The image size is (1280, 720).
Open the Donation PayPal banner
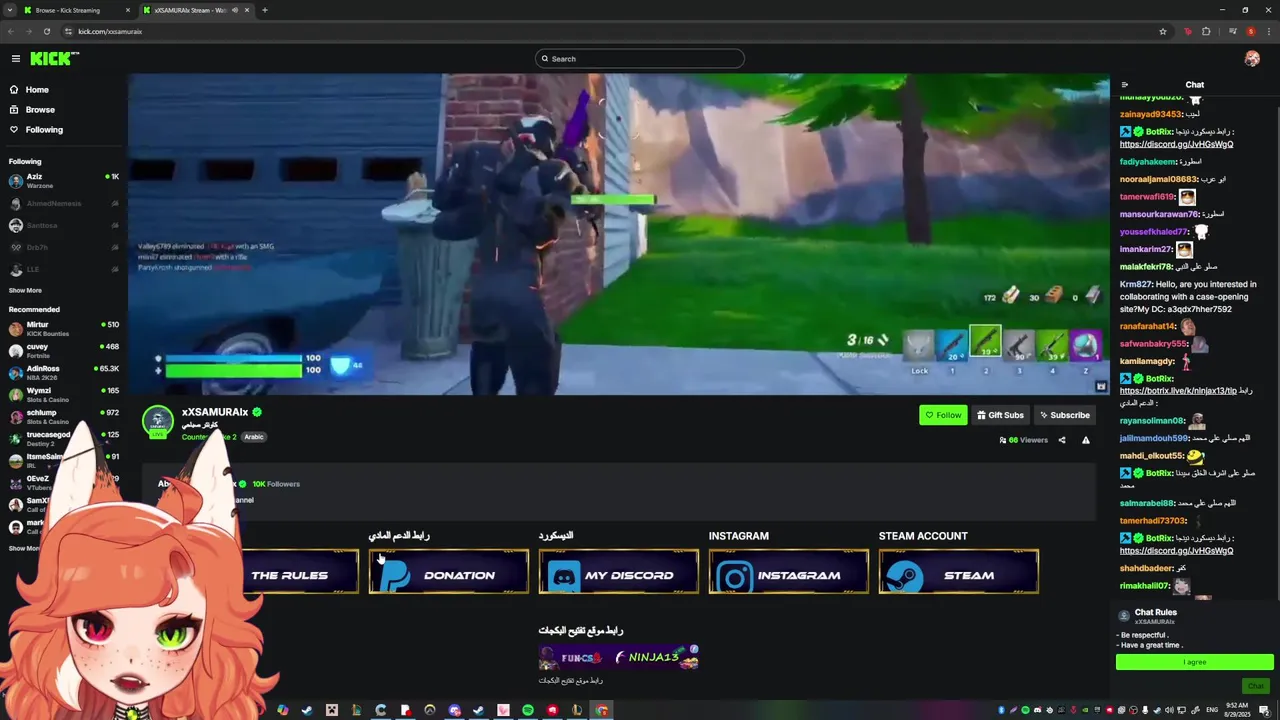(449, 572)
